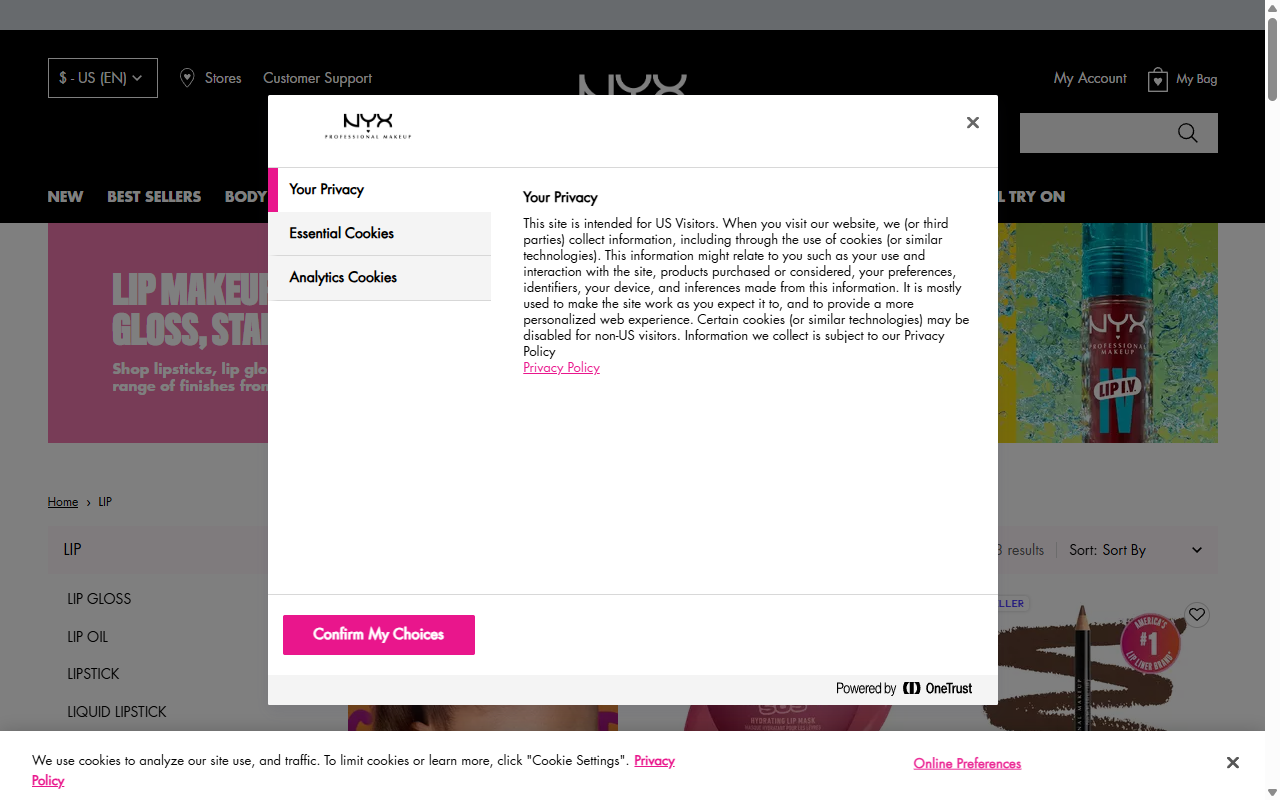The height and width of the screenshot is (800, 1280).
Task: Click the search magnifier icon
Action: pos(1188,133)
